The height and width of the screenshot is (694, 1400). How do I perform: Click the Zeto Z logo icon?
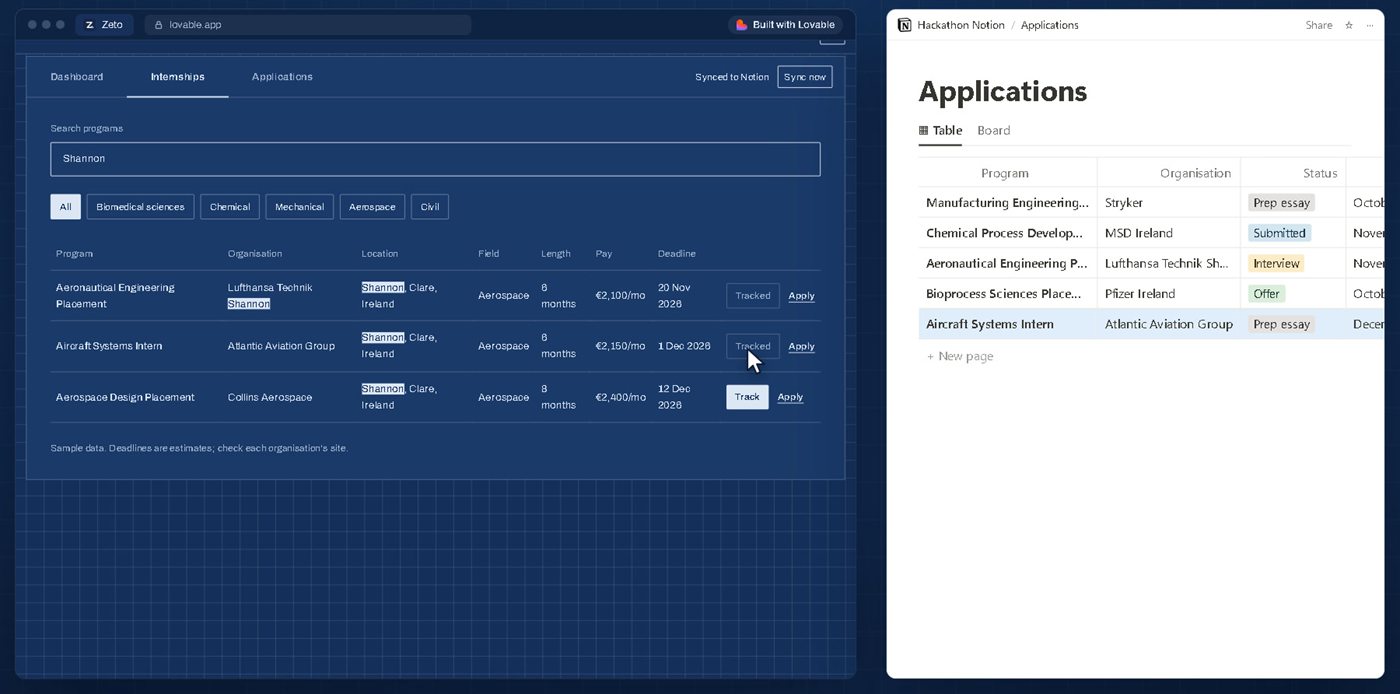[x=89, y=24]
